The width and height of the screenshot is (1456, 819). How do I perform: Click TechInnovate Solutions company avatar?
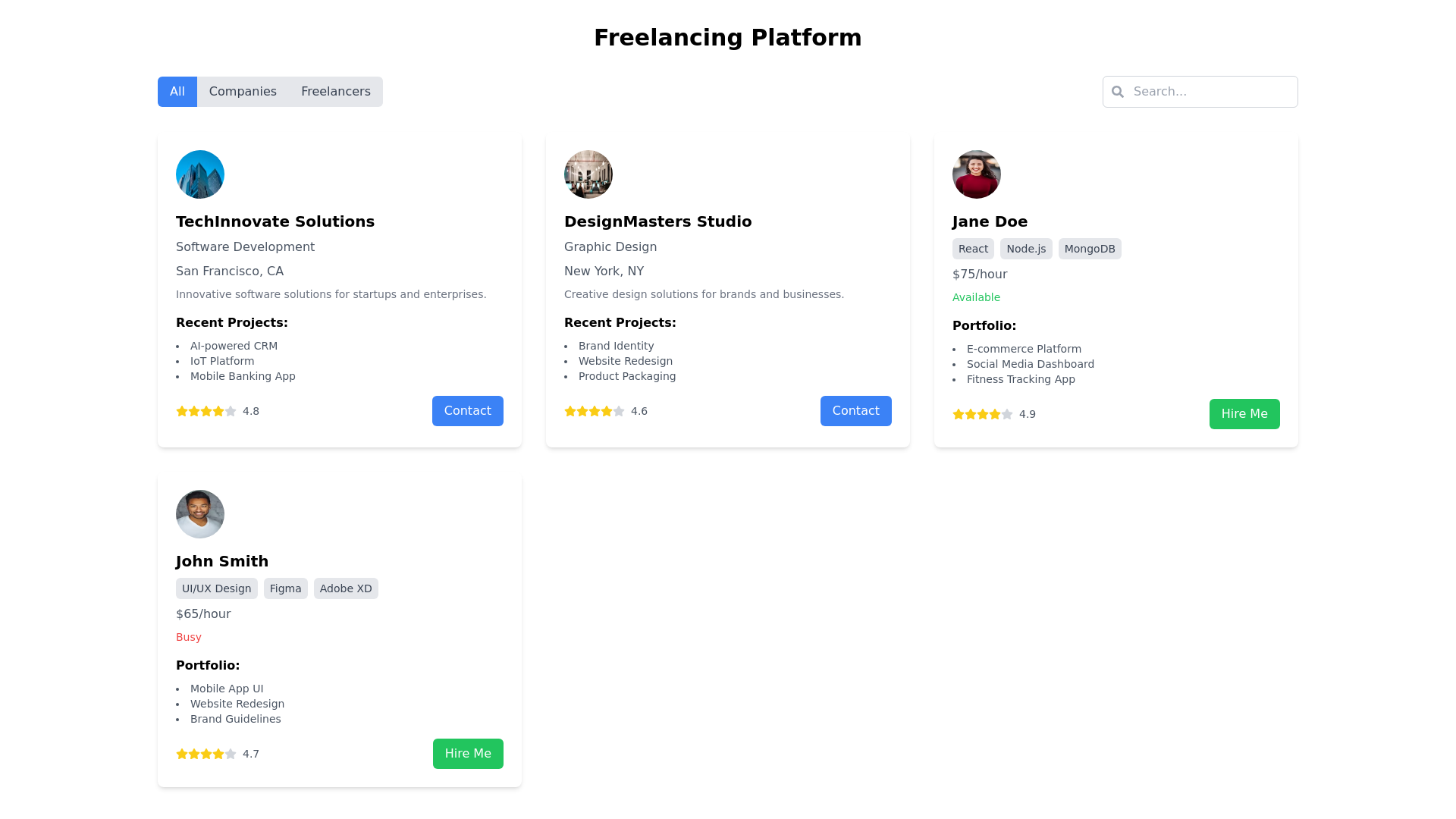(199, 174)
